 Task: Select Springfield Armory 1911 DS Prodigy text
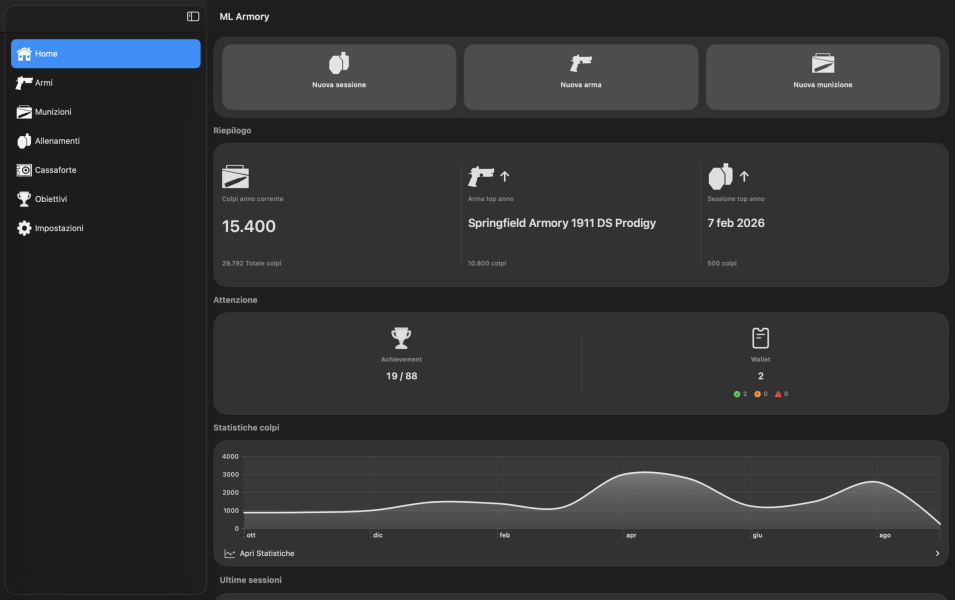coord(562,223)
